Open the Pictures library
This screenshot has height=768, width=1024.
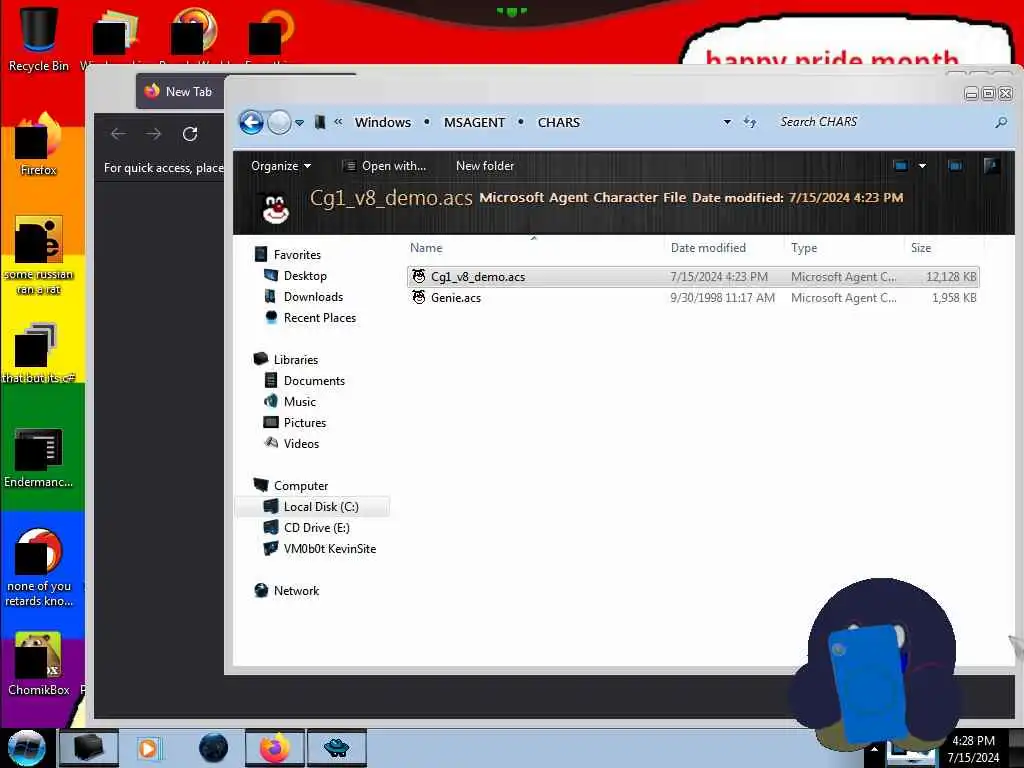pos(305,423)
